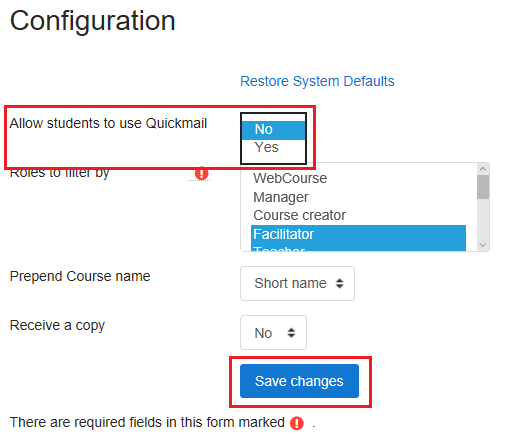
Task: Click the roles list scroll up arrow
Action: pyautogui.click(x=483, y=169)
